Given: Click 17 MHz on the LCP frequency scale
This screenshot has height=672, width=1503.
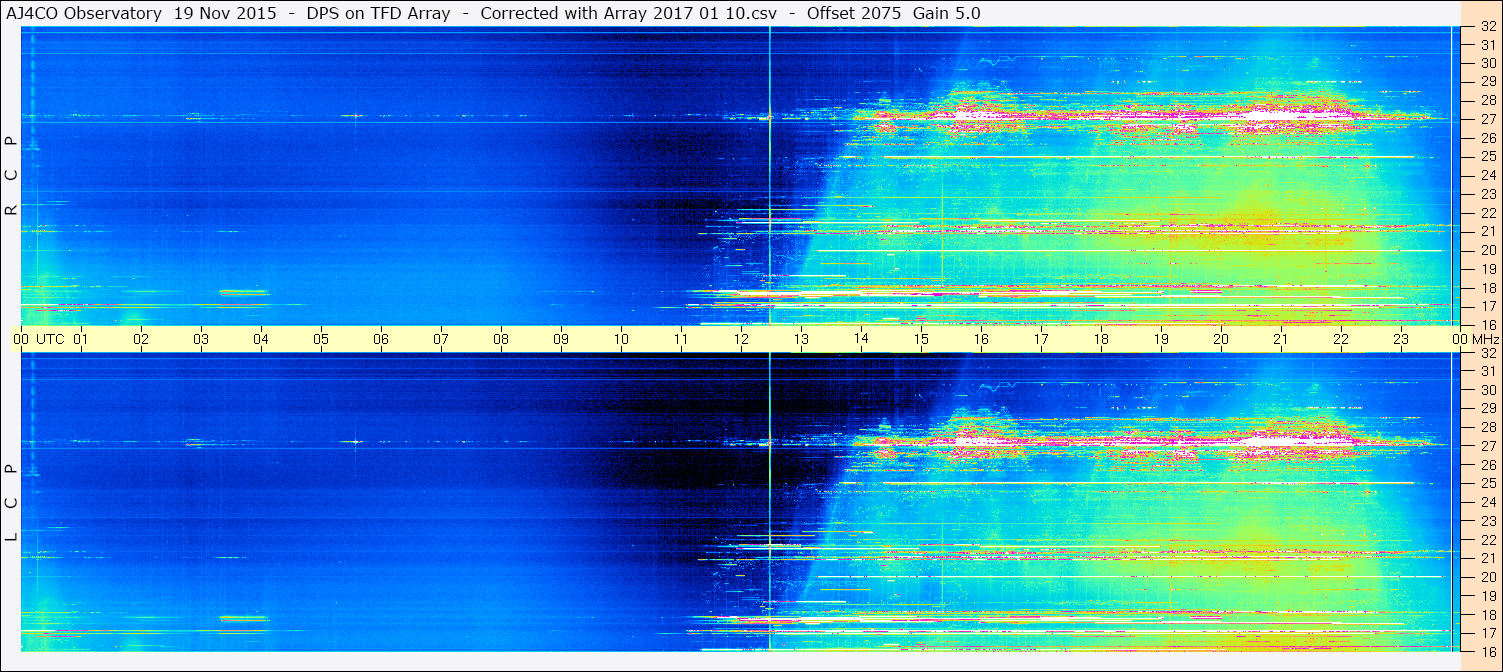Looking at the screenshot, I should click(x=1488, y=633).
